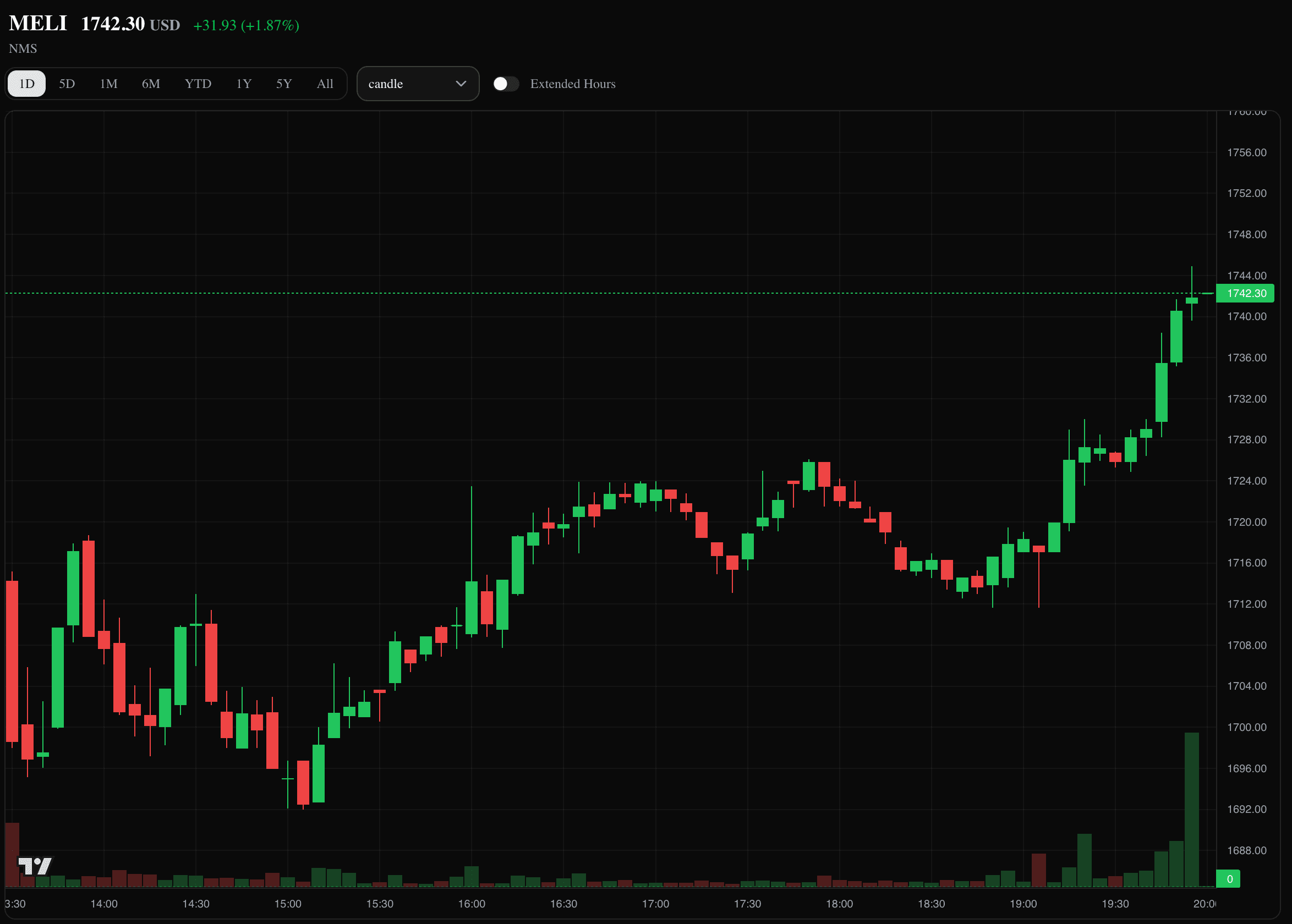Click the 1688.00 price axis label
The width and height of the screenshot is (1292, 924).
click(x=1247, y=851)
